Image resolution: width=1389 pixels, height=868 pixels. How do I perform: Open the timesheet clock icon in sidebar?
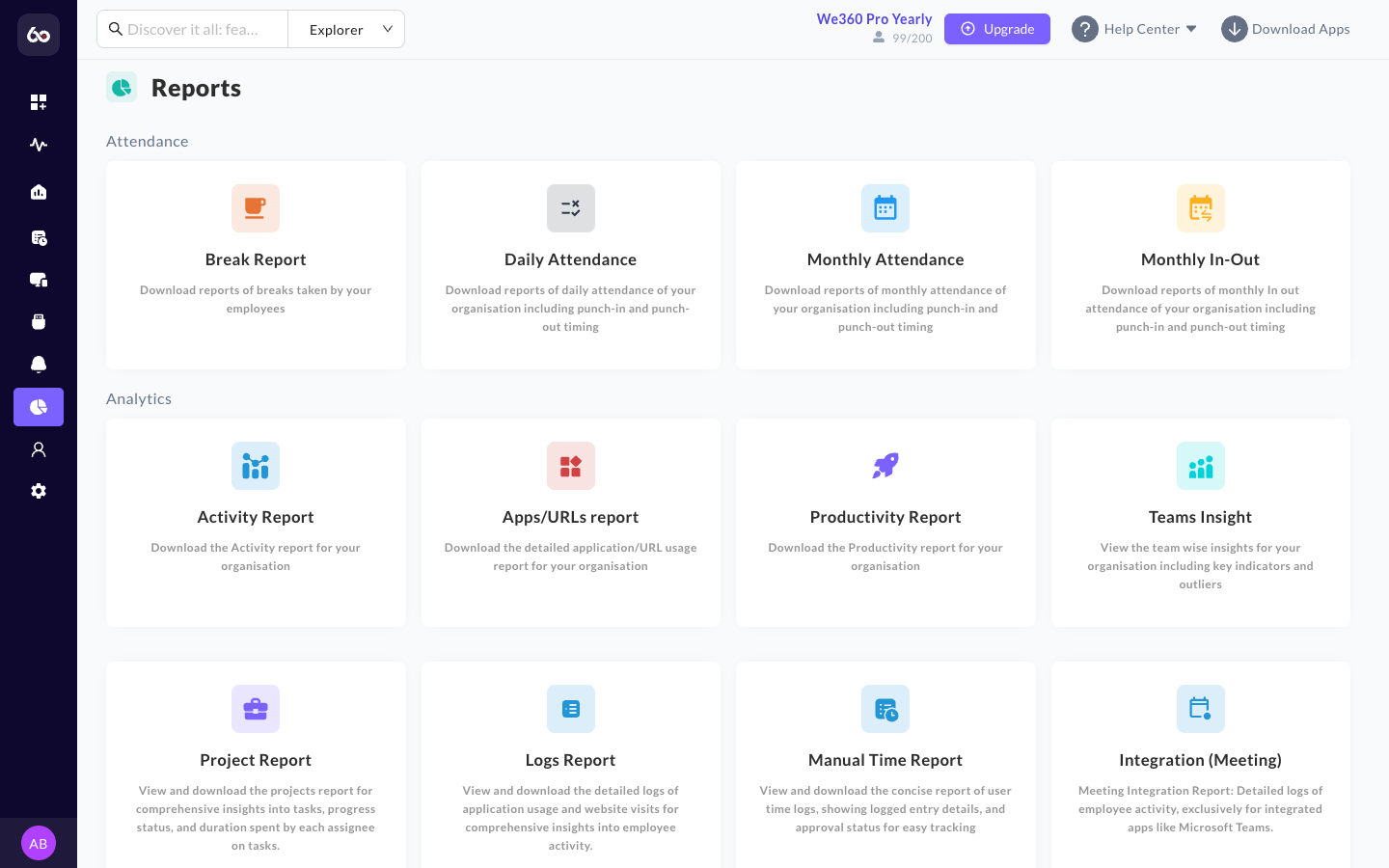[39, 237]
